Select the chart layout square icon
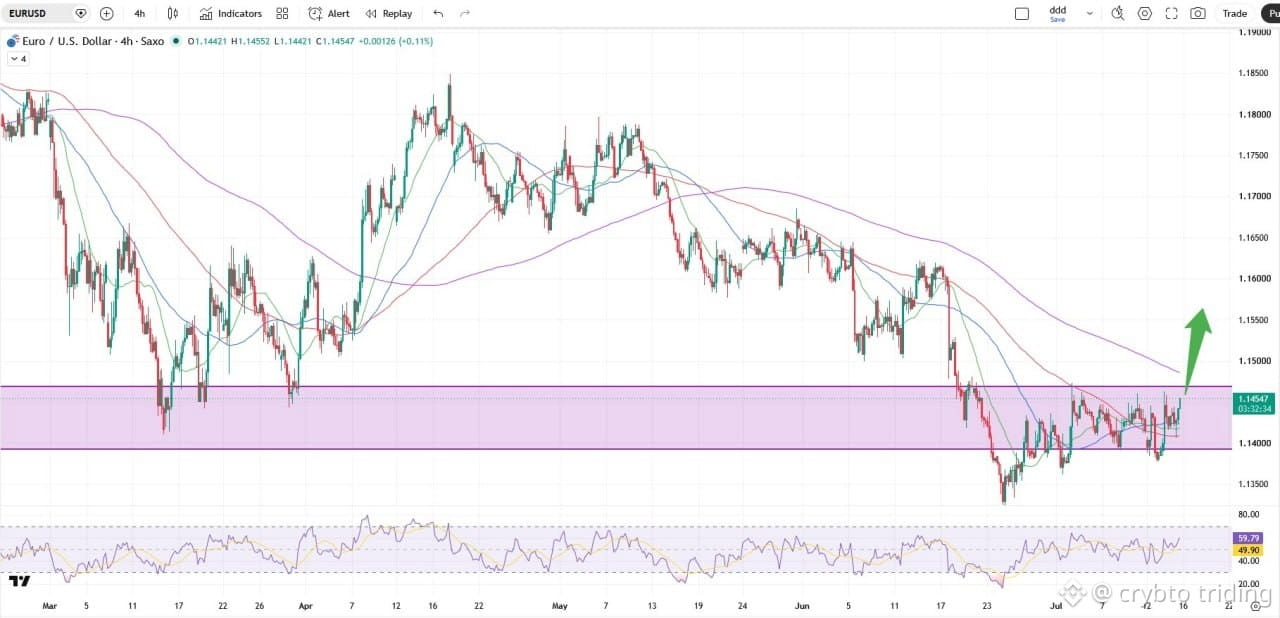 (1021, 13)
